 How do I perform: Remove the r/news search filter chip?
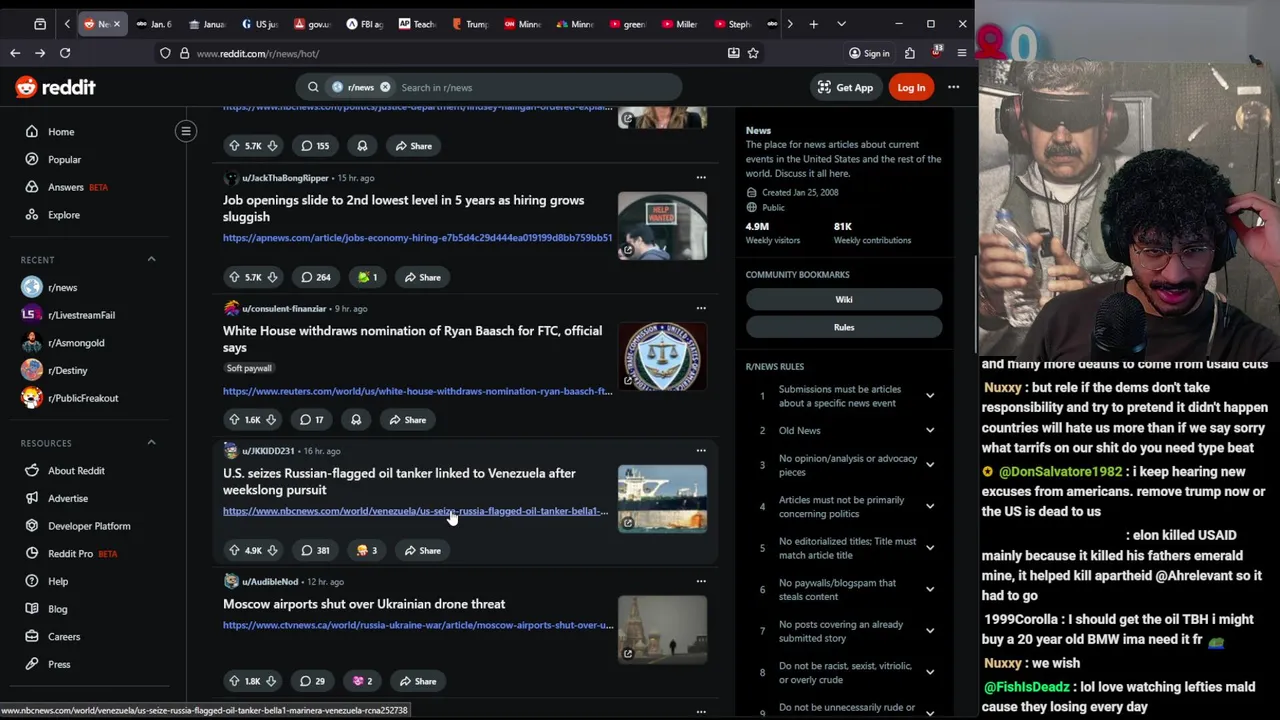(385, 87)
